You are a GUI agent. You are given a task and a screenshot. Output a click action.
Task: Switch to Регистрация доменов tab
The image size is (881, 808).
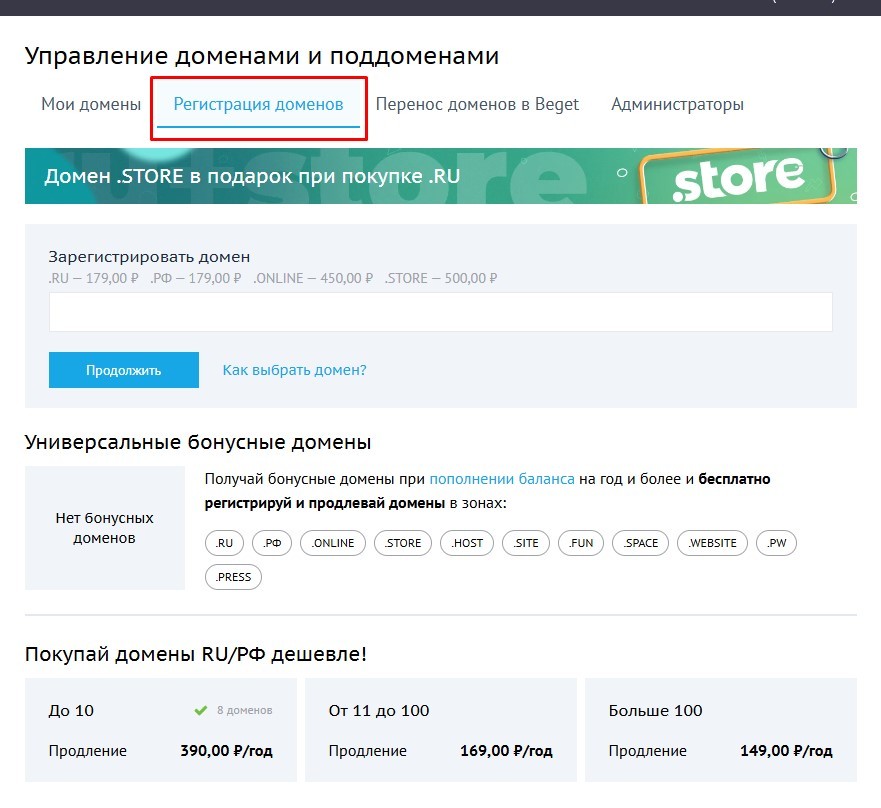[258, 105]
